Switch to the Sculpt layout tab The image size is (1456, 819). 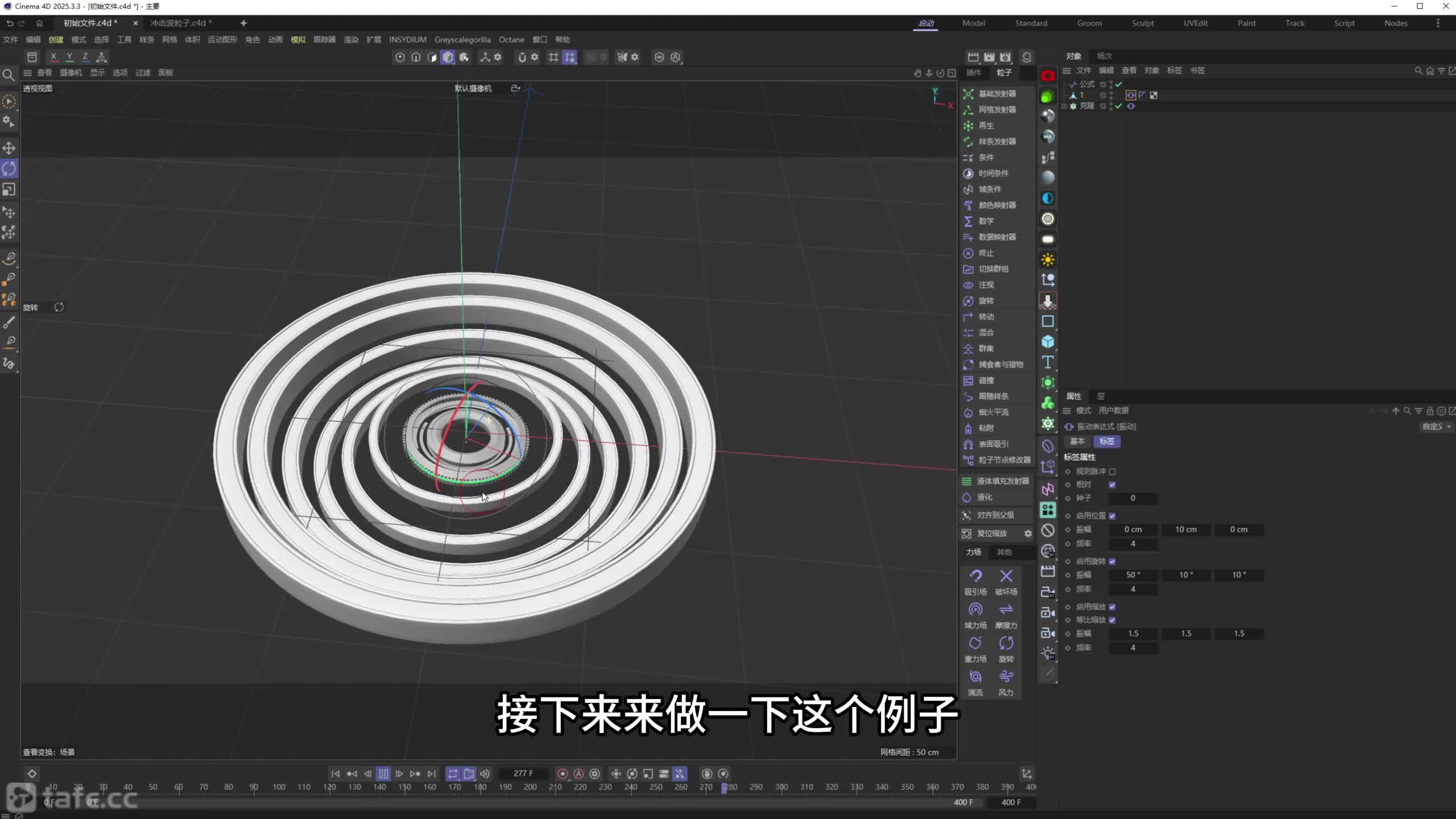(x=1142, y=23)
